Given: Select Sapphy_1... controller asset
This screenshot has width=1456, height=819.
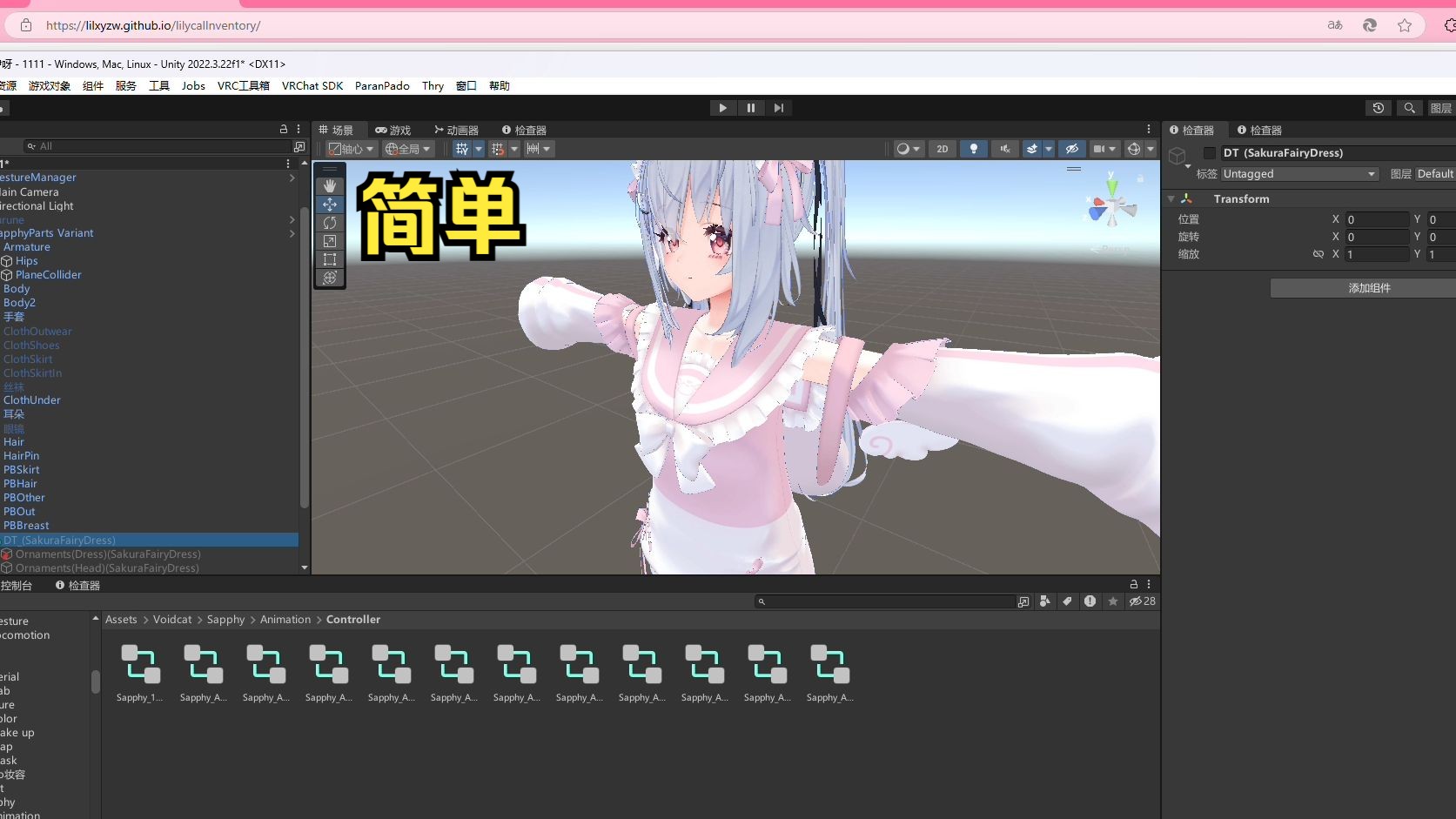Looking at the screenshot, I should (x=140, y=673).
